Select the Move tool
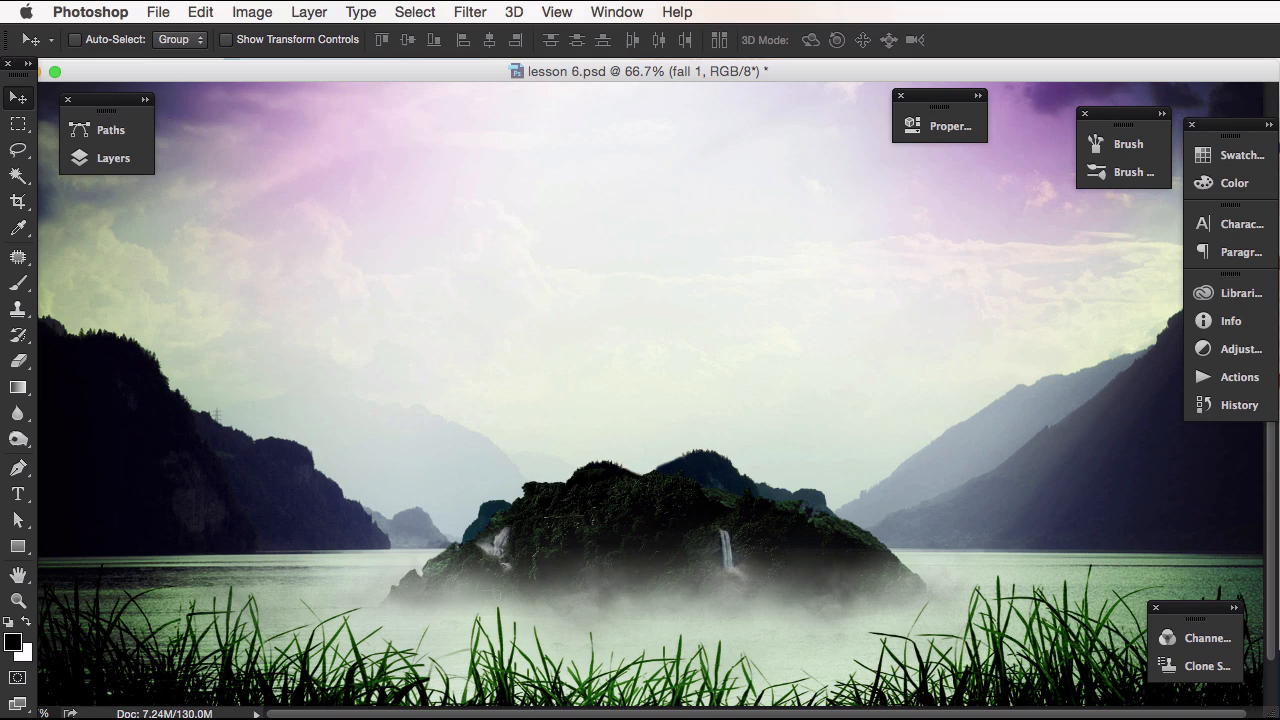 click(x=18, y=98)
